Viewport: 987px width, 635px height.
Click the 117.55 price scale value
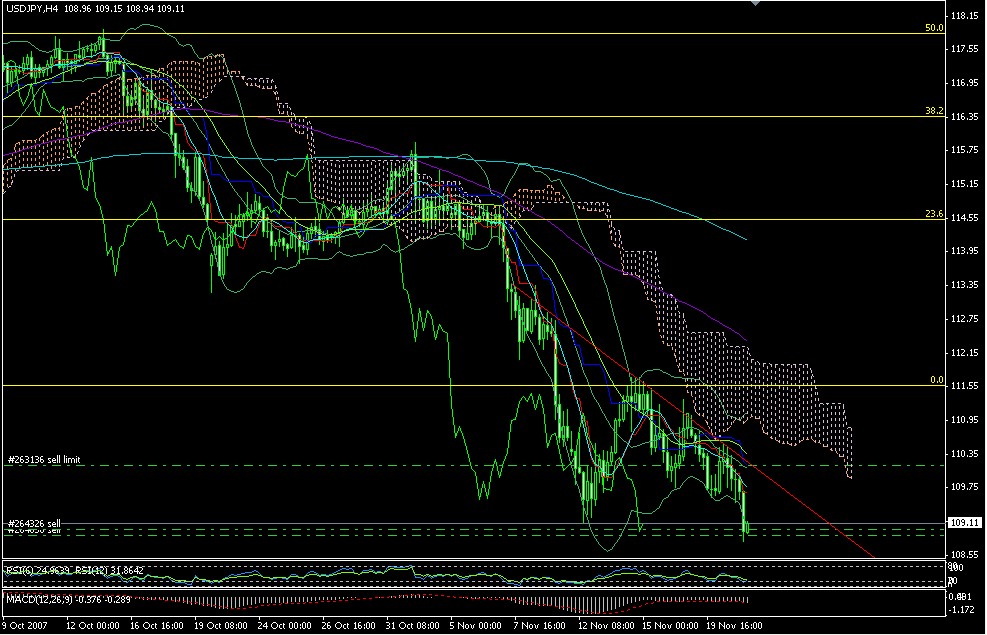(x=965, y=48)
